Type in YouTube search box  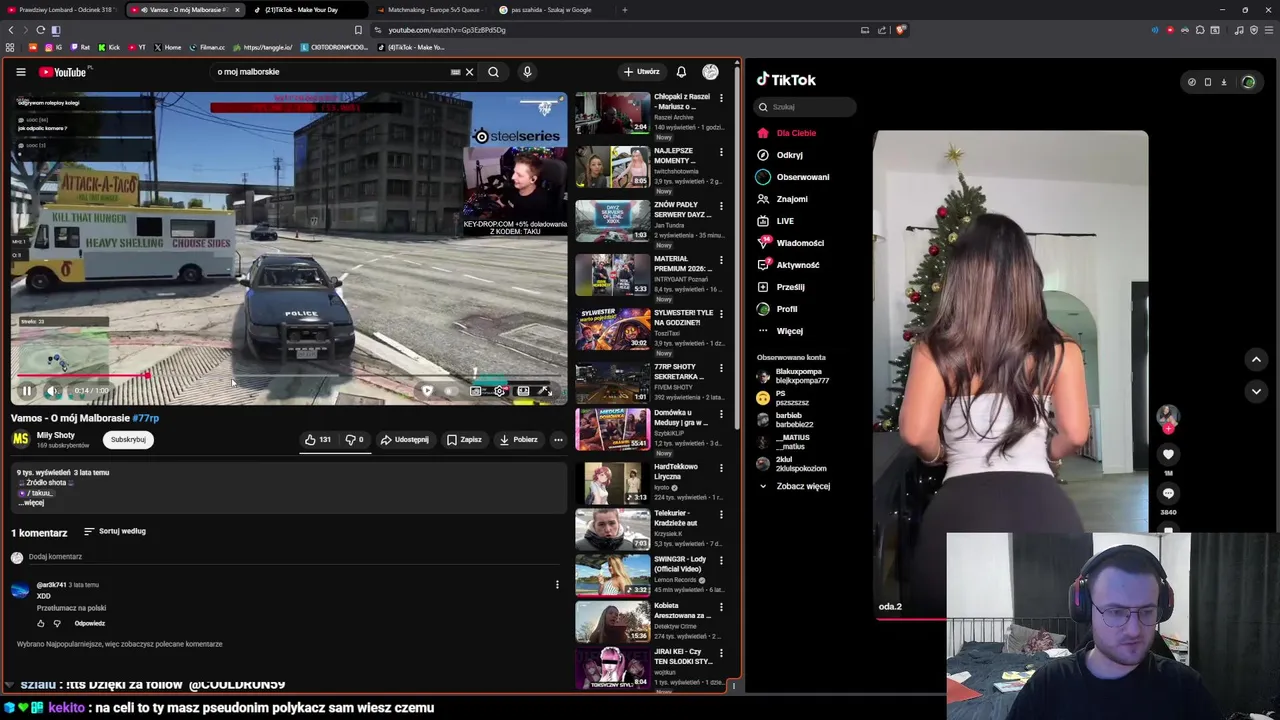pyautogui.click(x=330, y=72)
